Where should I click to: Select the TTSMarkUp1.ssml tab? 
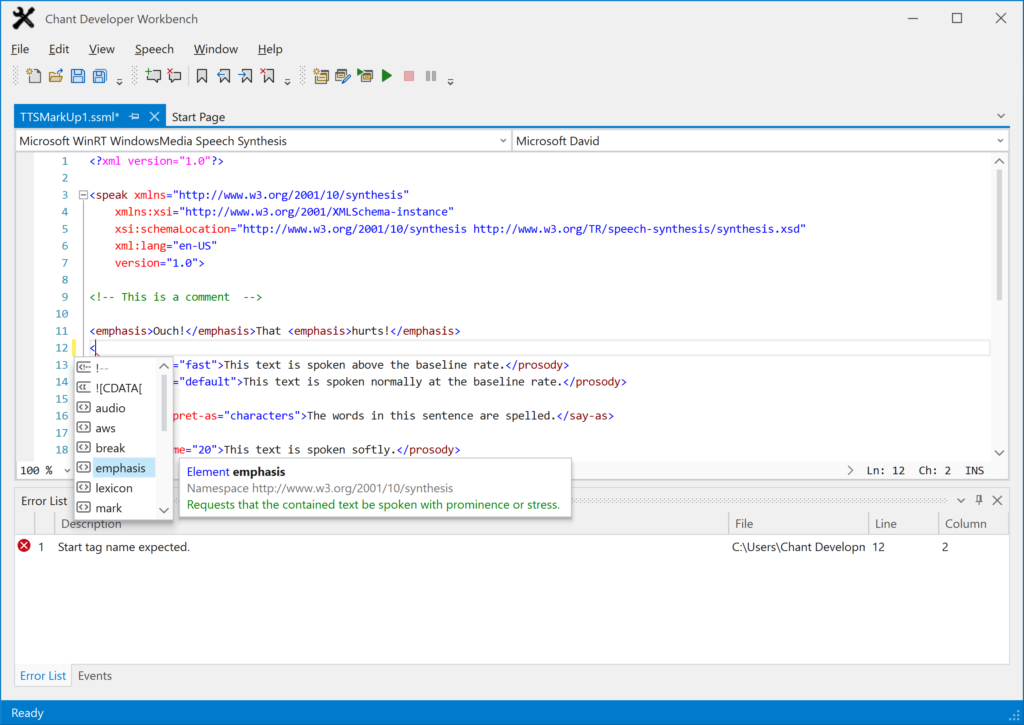click(x=69, y=117)
